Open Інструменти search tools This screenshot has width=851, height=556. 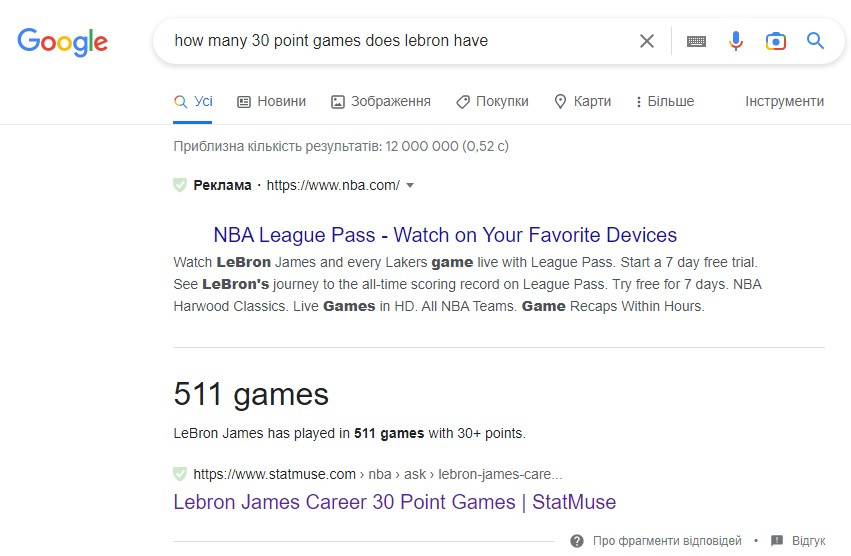point(784,101)
